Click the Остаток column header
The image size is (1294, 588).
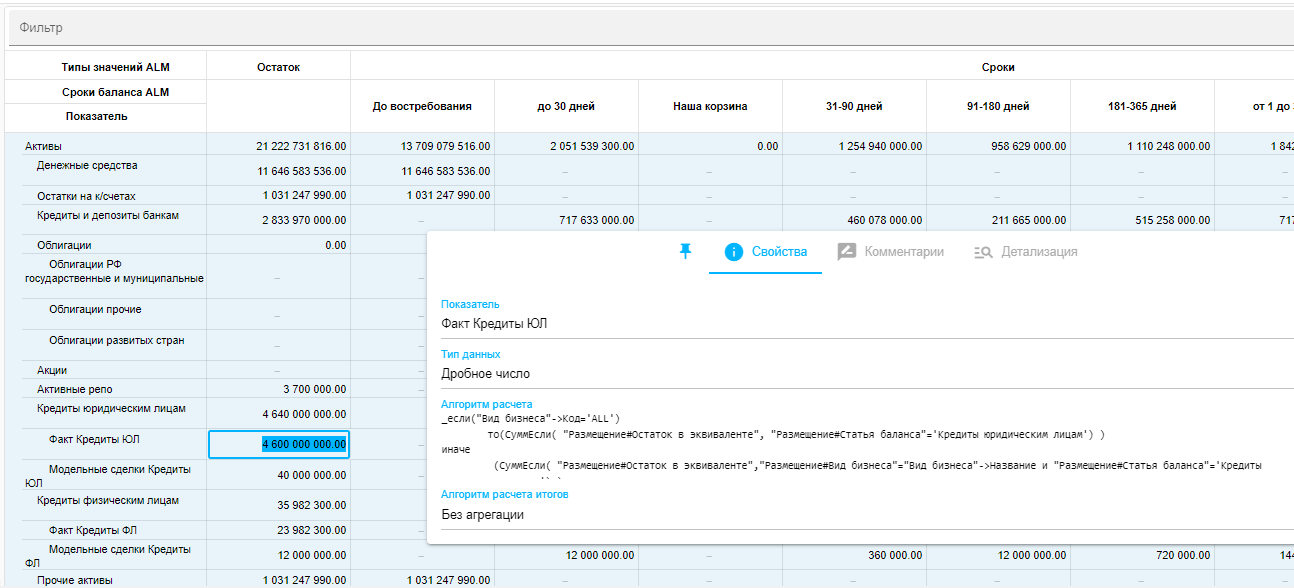[x=278, y=67]
